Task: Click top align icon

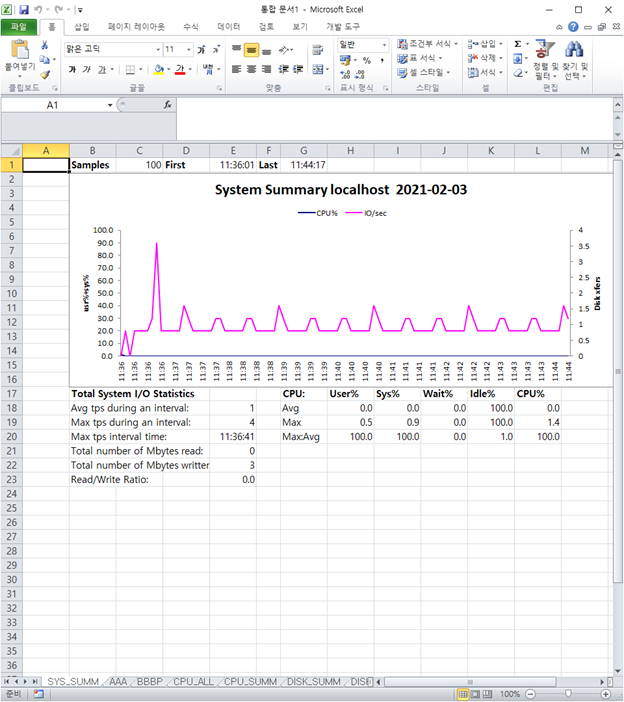Action: pos(237,49)
